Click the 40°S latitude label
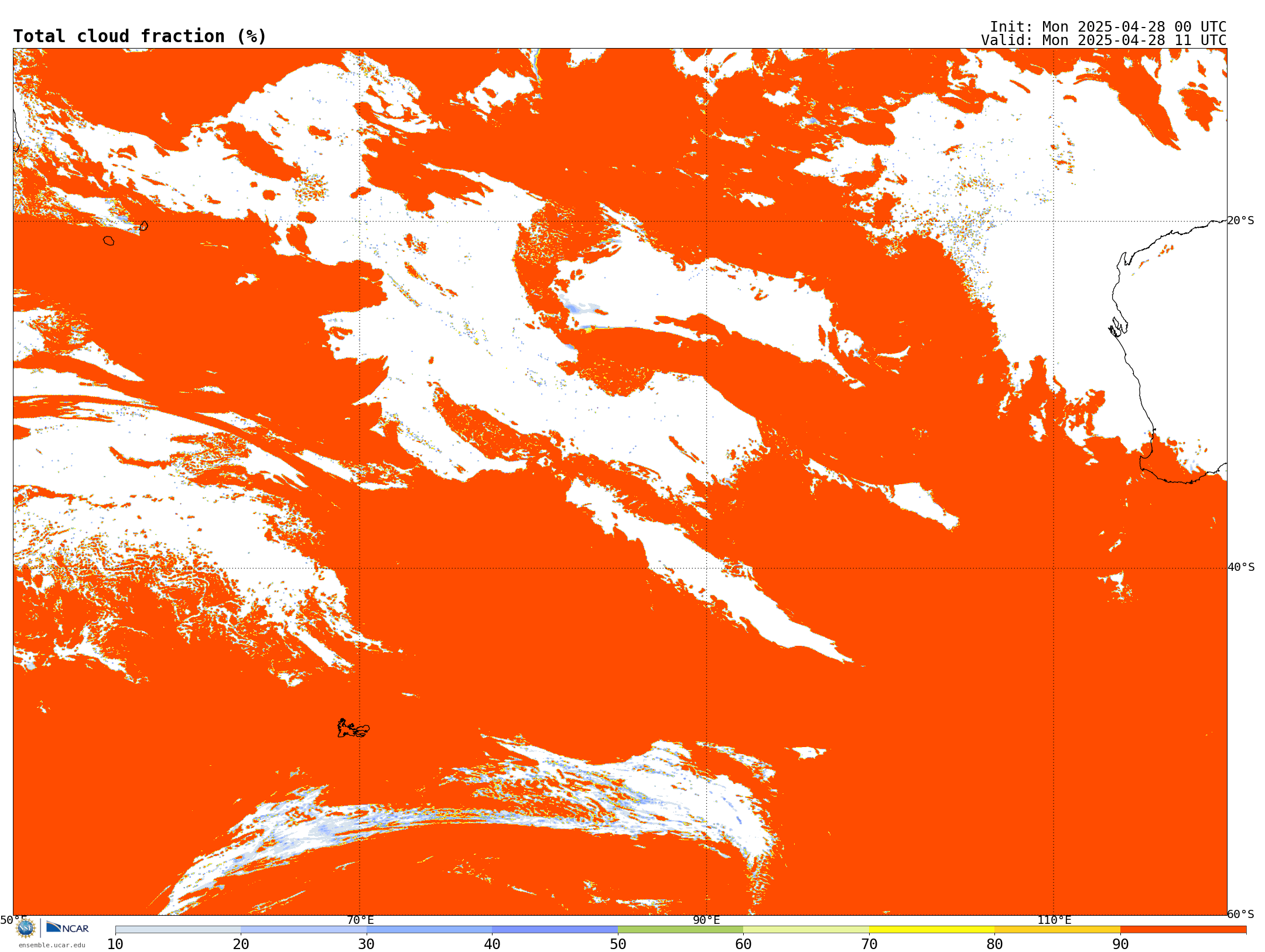Viewport: 1265px width, 952px height. (1241, 567)
